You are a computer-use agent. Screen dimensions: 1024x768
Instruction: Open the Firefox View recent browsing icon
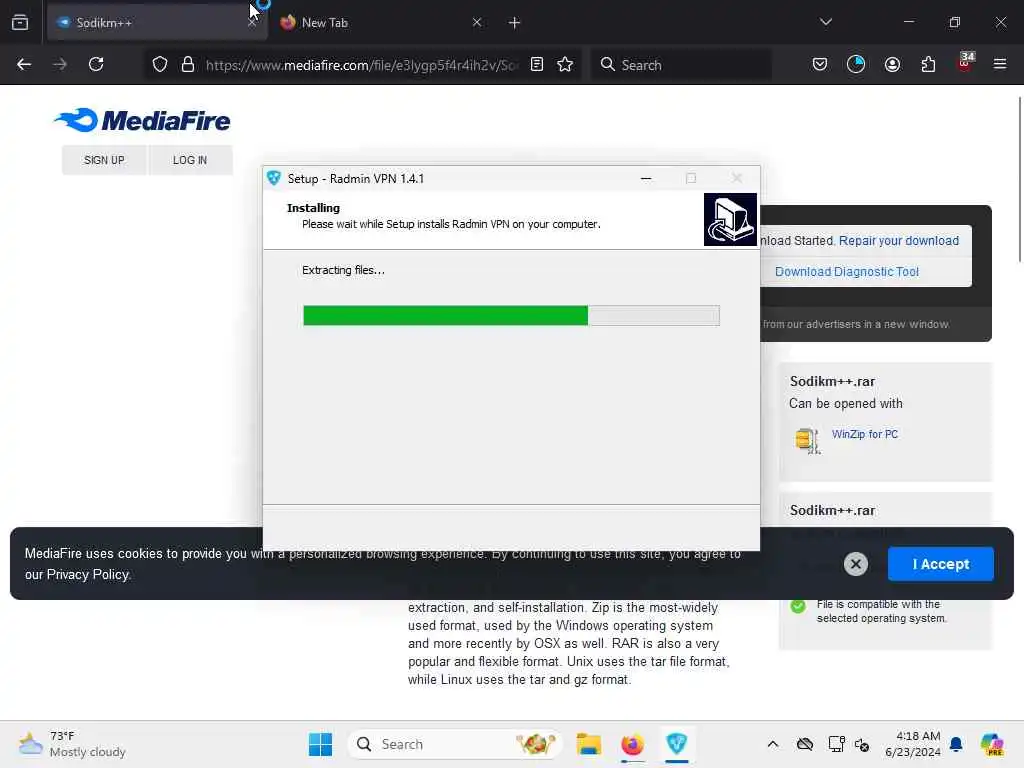pos(20,22)
